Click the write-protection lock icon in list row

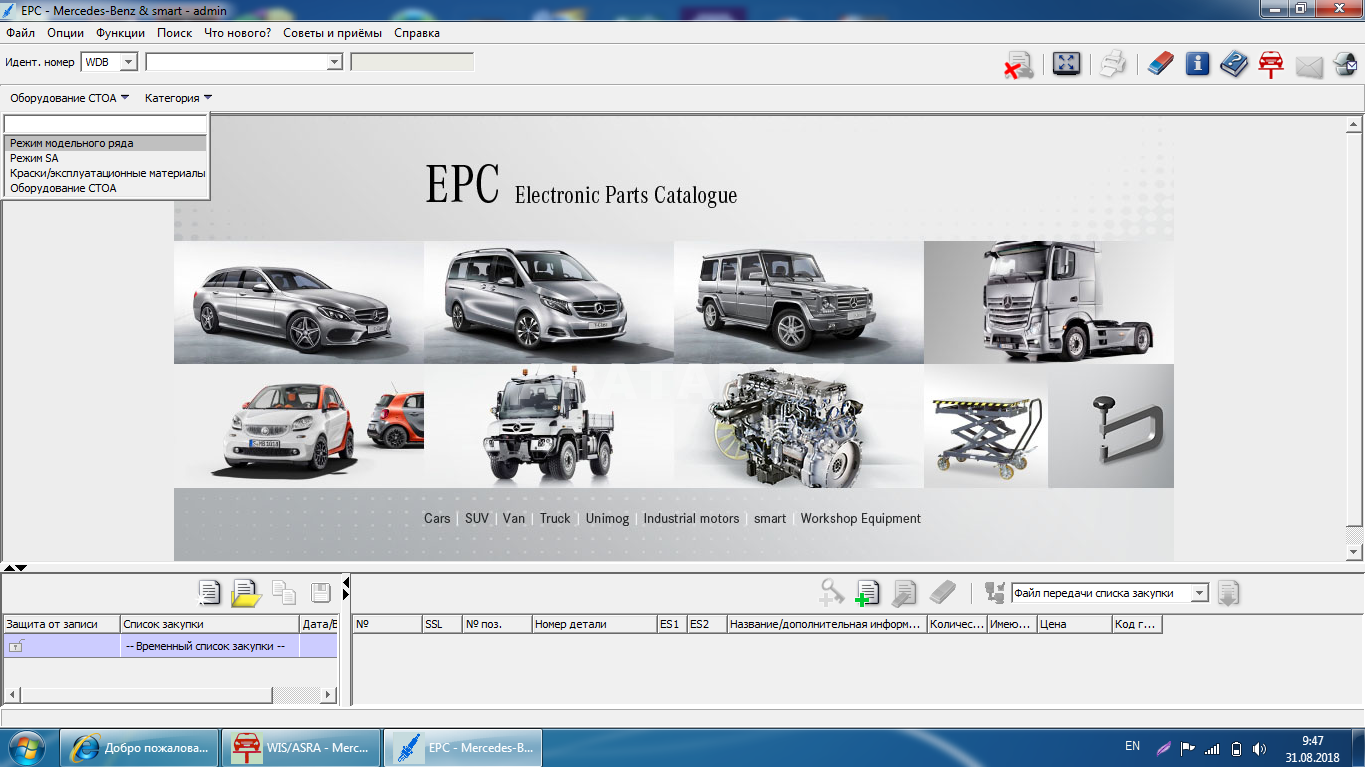click(x=16, y=646)
